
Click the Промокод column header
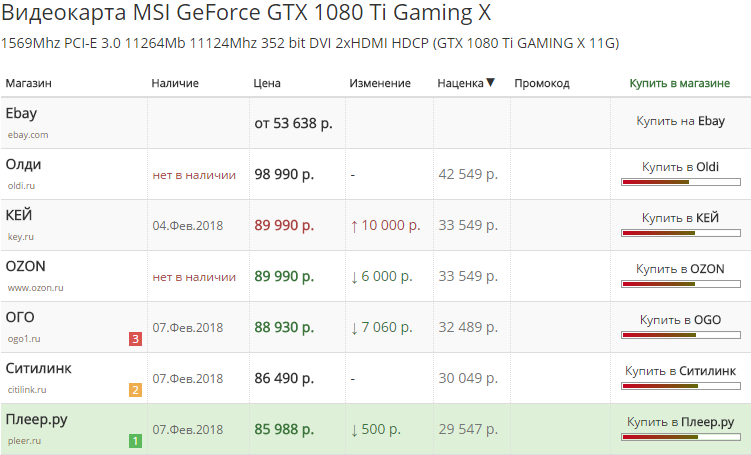pos(542,83)
